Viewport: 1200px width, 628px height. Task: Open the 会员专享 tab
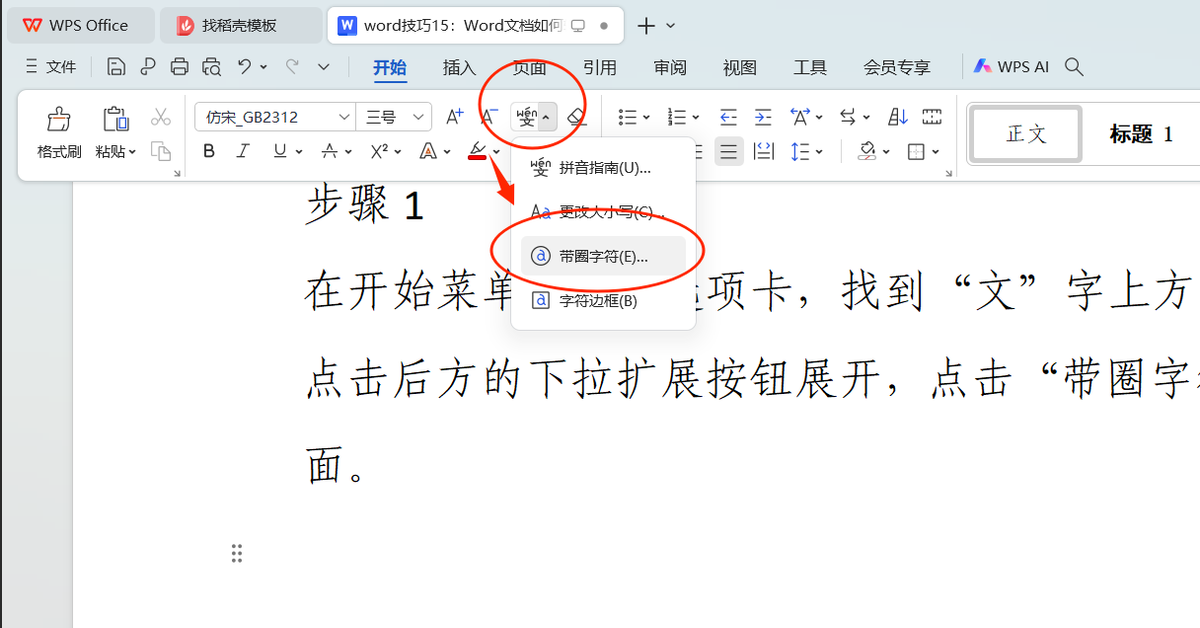coord(897,67)
